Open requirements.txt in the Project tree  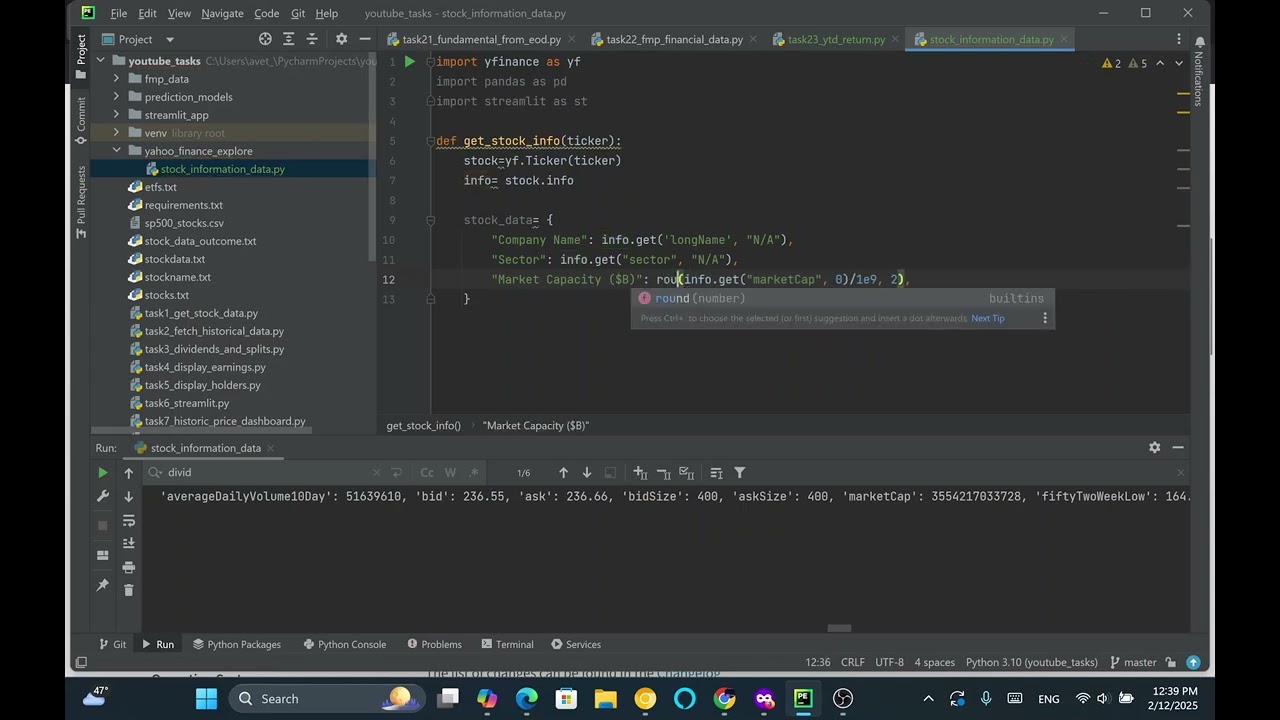point(184,205)
